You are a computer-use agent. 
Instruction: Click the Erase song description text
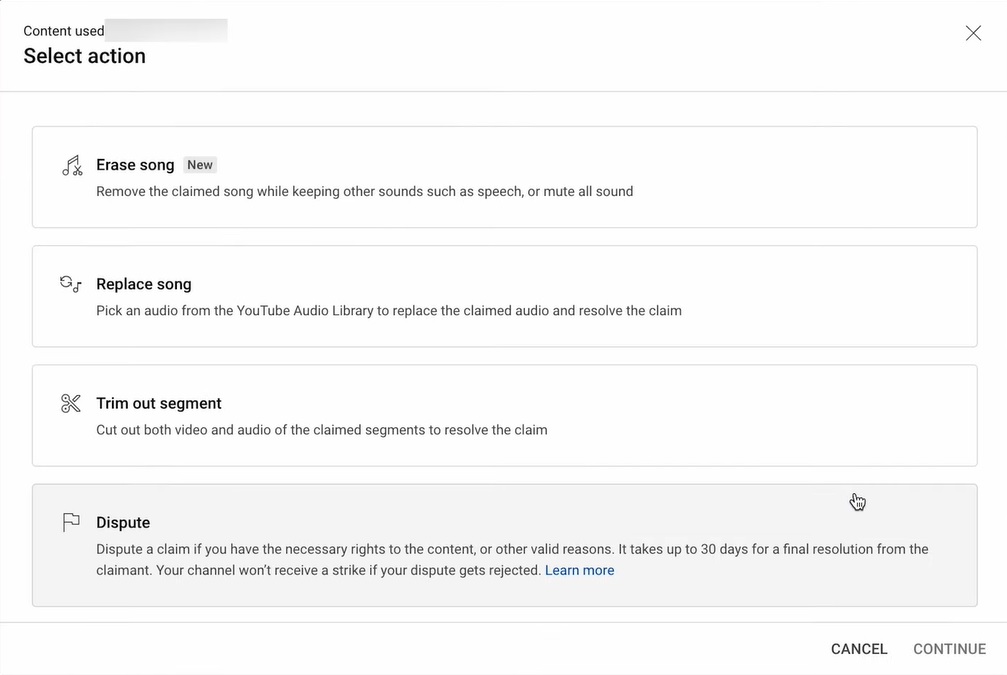[x=364, y=191]
